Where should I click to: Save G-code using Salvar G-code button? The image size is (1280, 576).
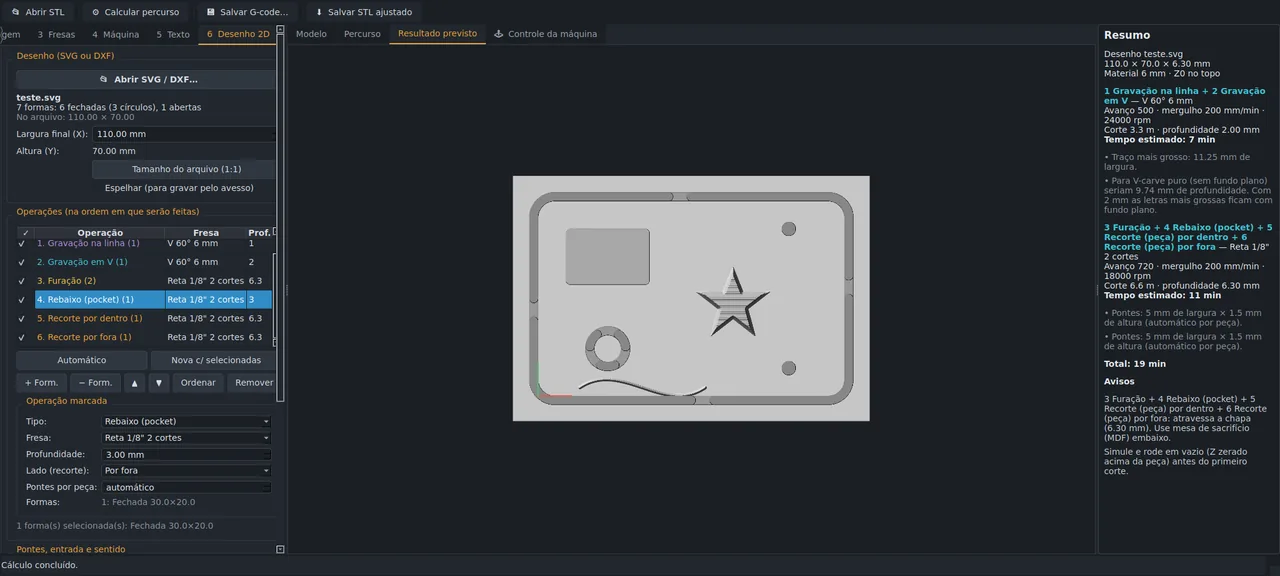coord(247,12)
